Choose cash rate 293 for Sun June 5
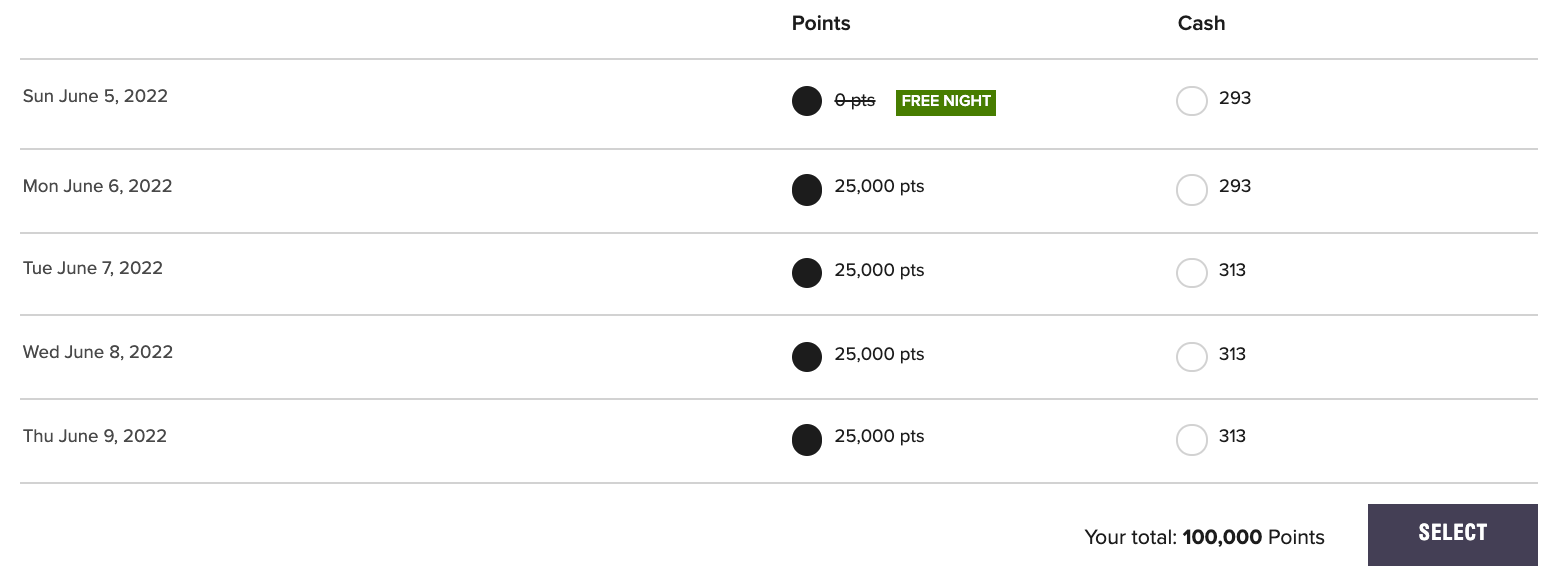1564x578 pixels. pos(1192,101)
